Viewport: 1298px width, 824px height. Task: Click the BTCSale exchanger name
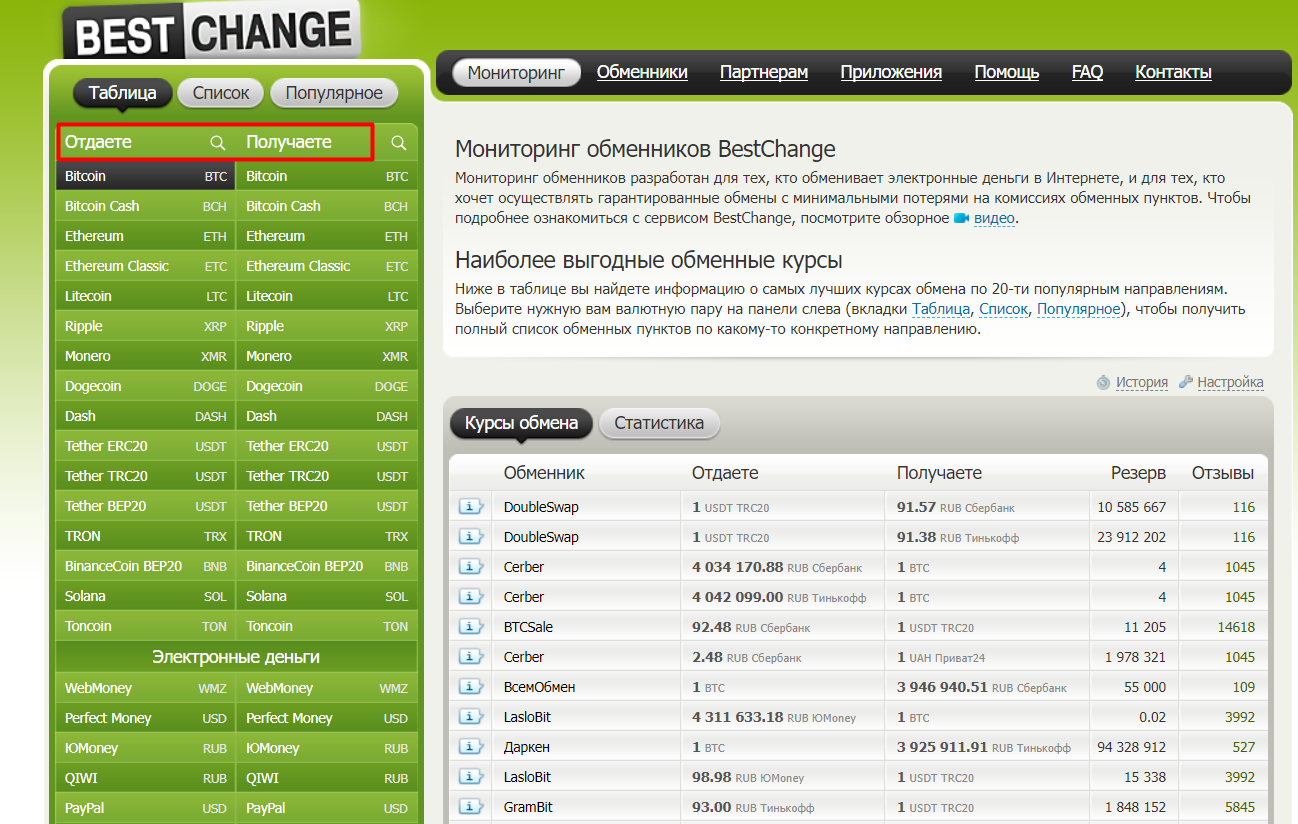[x=528, y=627]
